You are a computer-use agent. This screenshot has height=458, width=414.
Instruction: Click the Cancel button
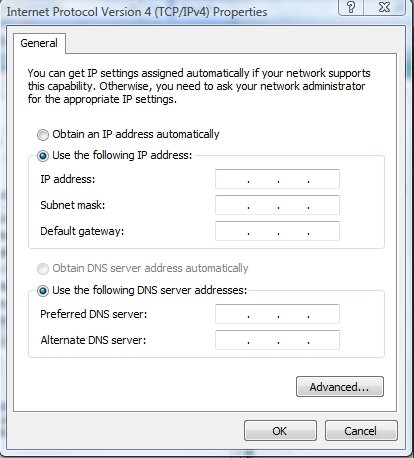(x=361, y=431)
